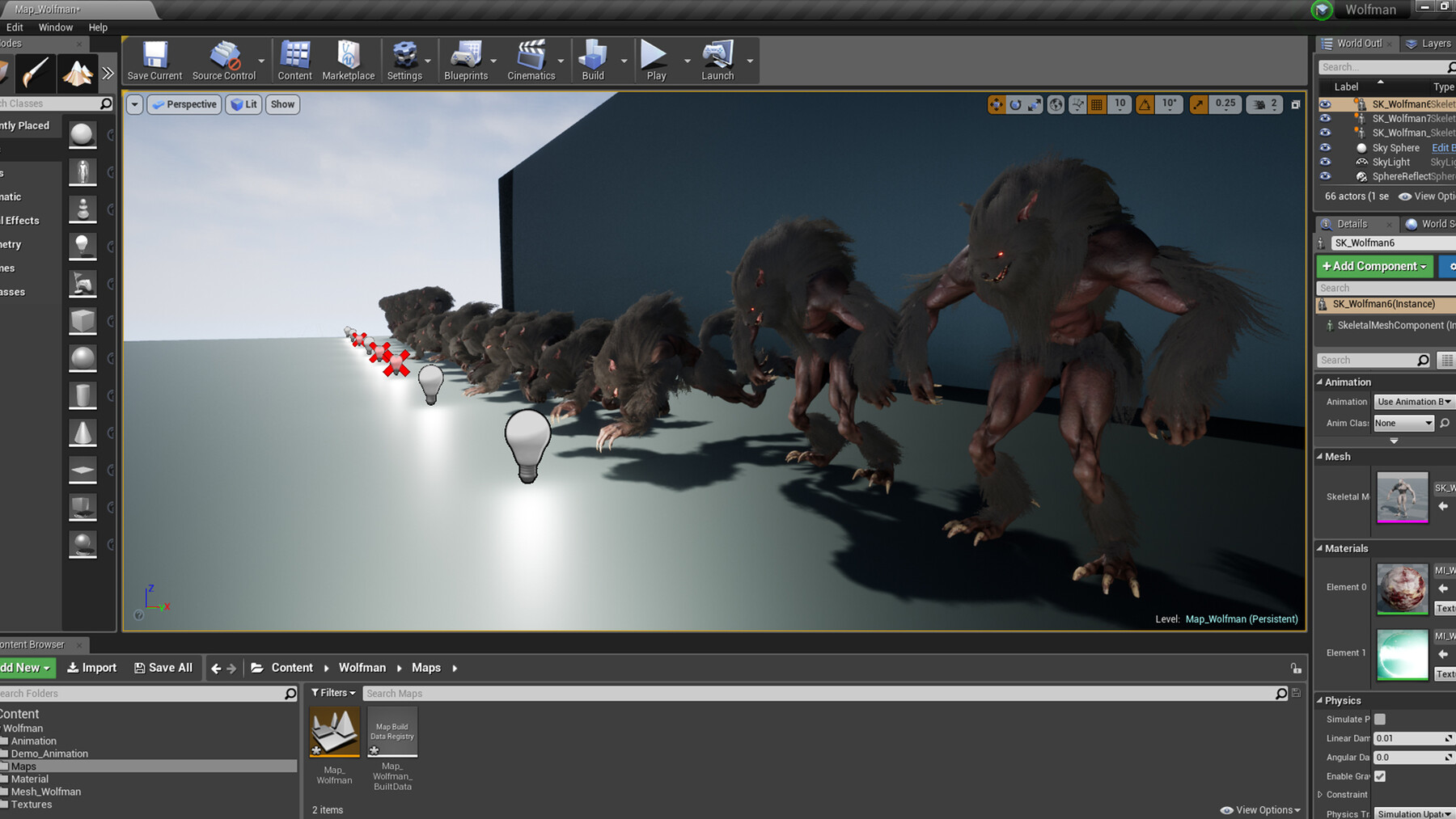Toggle visibility of SK_Wolfman6 actor
This screenshot has height=819, width=1456.
point(1325,103)
